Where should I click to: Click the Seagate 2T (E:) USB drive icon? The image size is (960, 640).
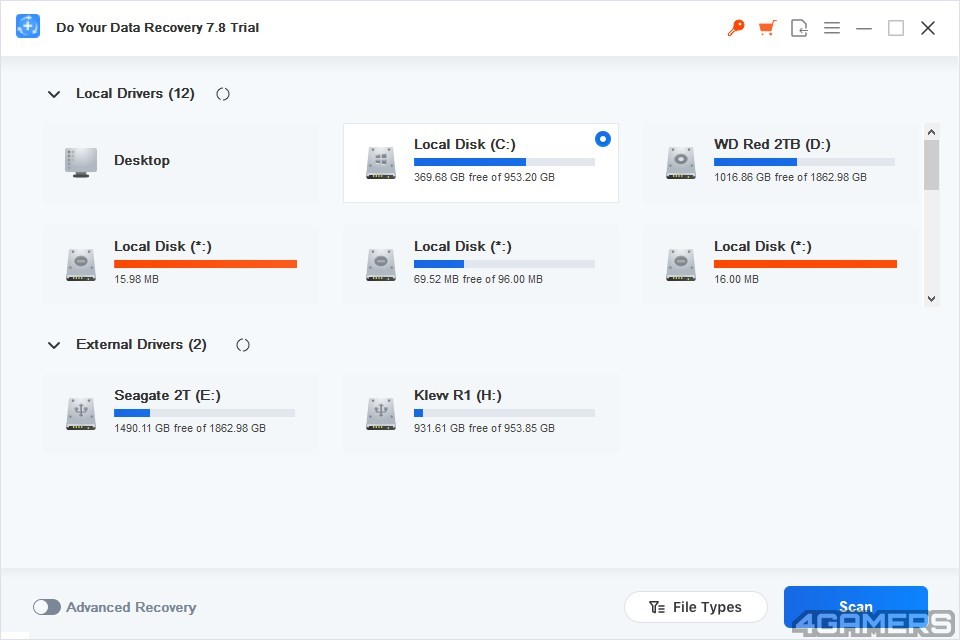click(81, 413)
